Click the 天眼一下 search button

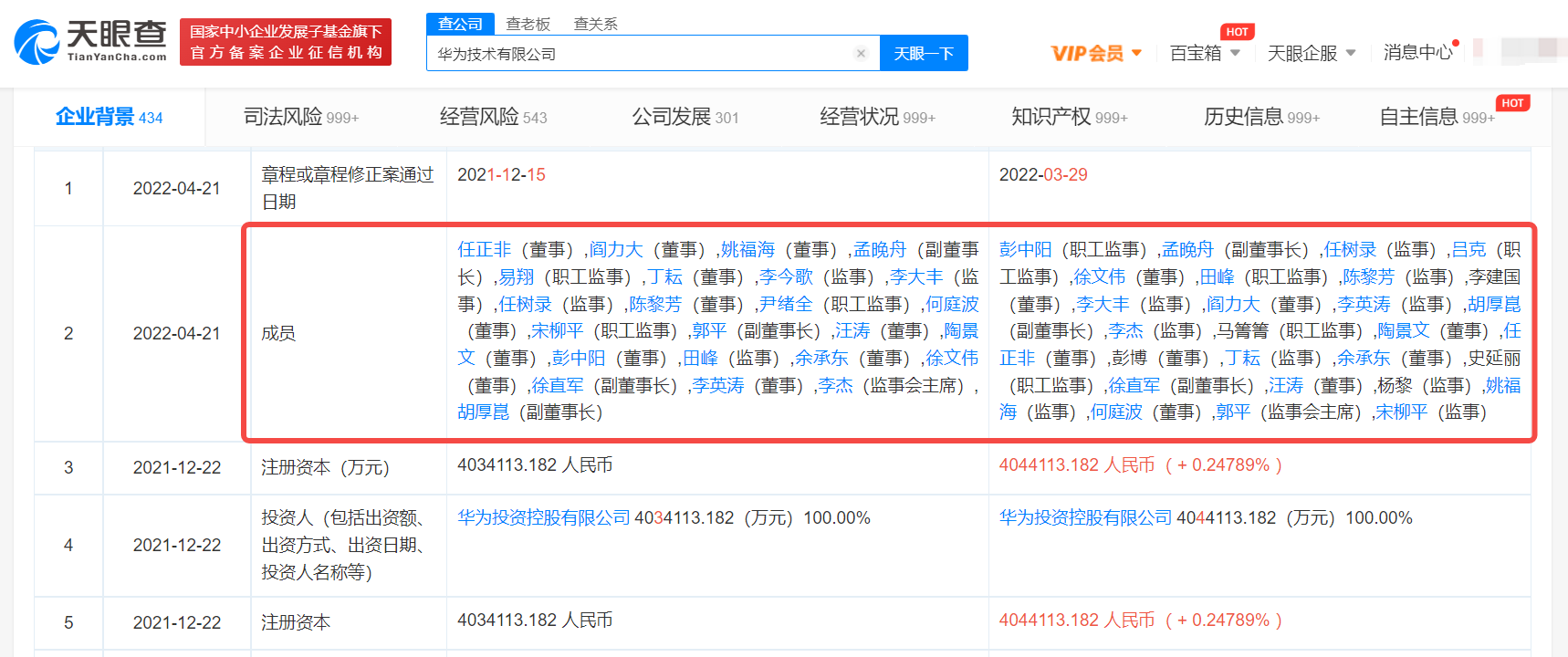924,53
